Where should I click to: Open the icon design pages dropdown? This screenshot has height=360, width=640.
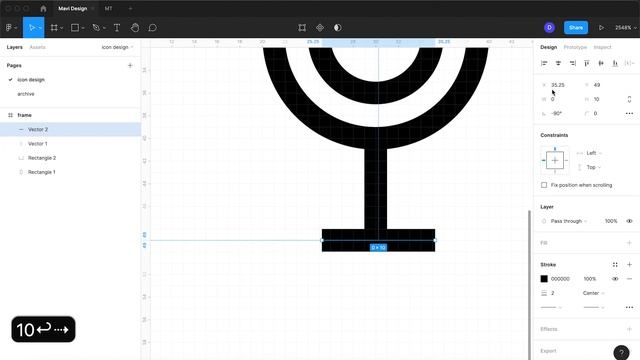(x=118, y=47)
